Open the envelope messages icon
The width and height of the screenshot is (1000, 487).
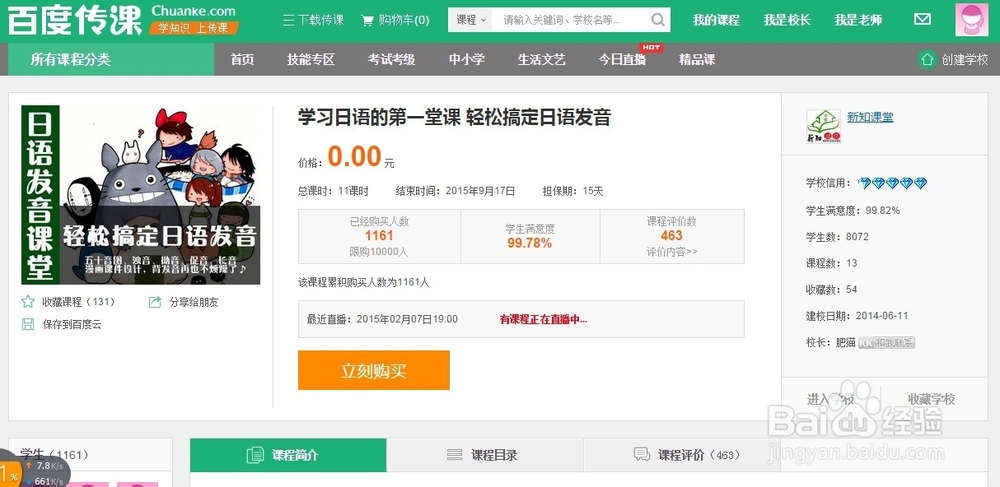coord(922,19)
